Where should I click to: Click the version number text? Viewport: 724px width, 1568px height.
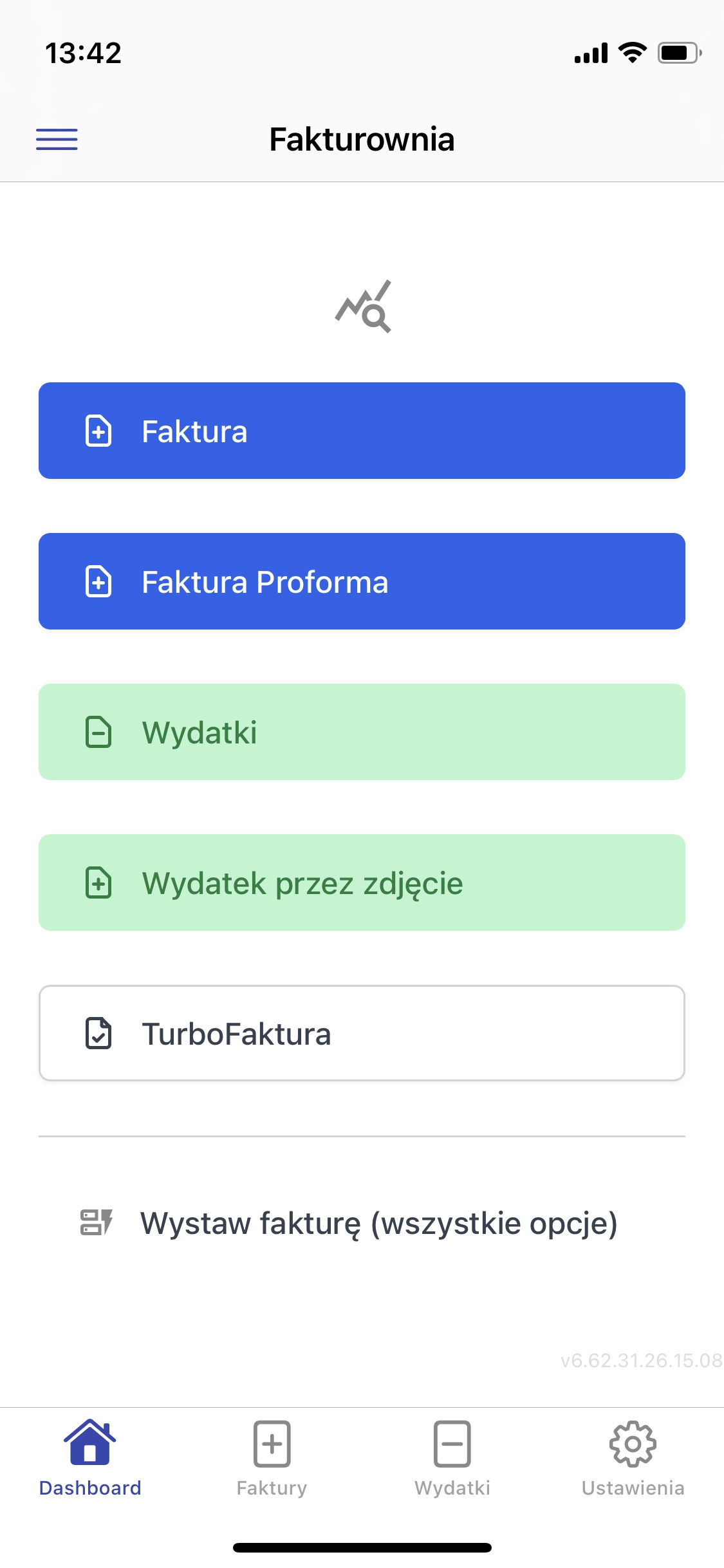pyautogui.click(x=641, y=1360)
